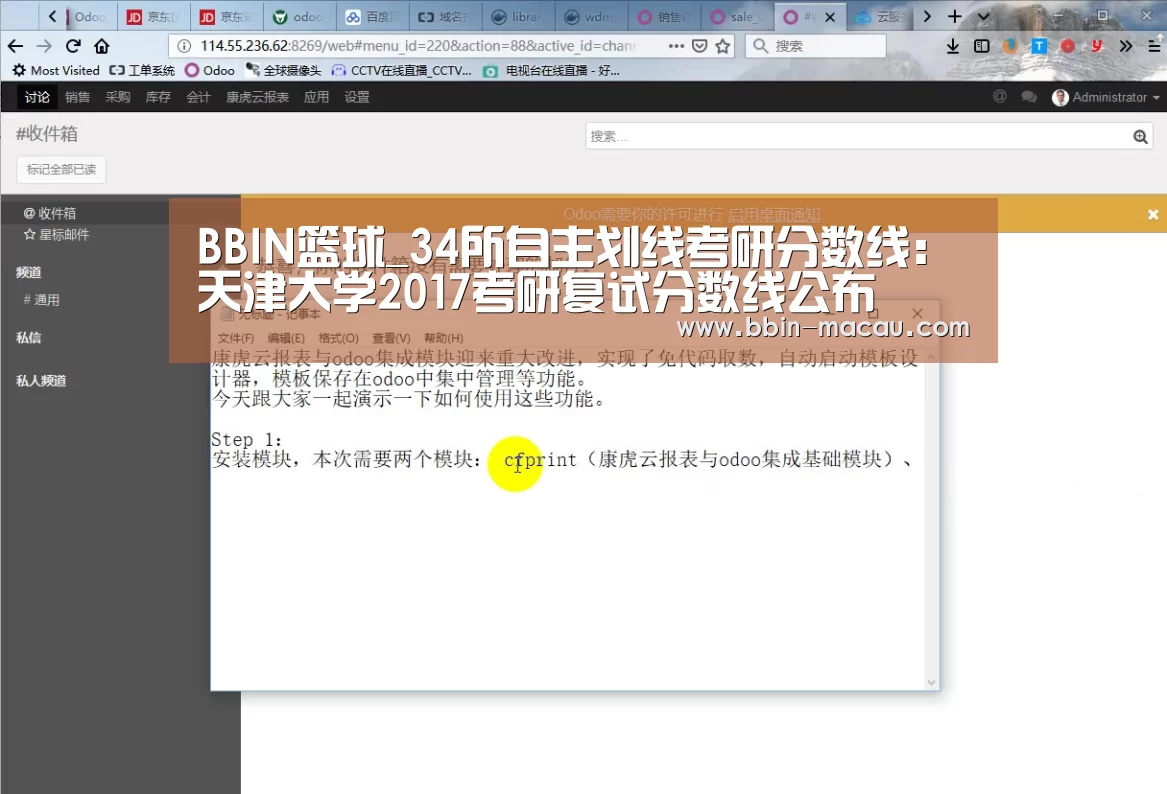The width and height of the screenshot is (1167, 794).
Task: Open the Odoo bookmark
Action: 210,71
